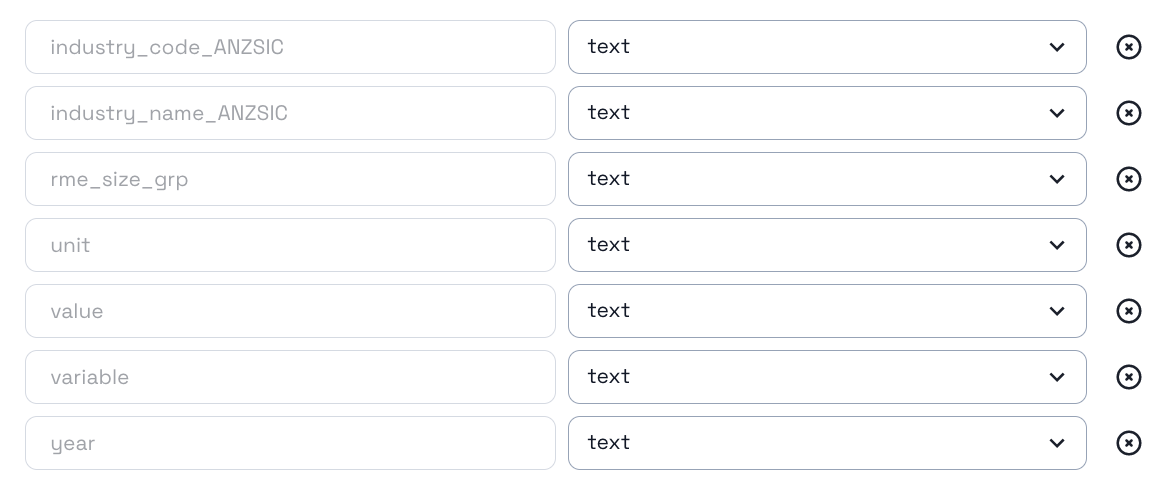Image resolution: width=1168 pixels, height=490 pixels.
Task: Click the industry_code_ANZSIC name field
Action: [x=290, y=47]
